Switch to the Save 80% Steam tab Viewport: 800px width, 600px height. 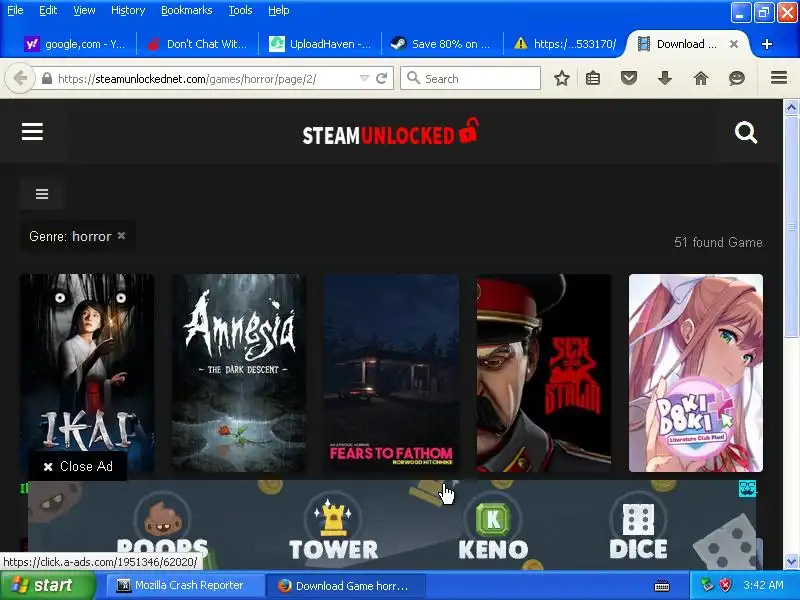pos(442,44)
